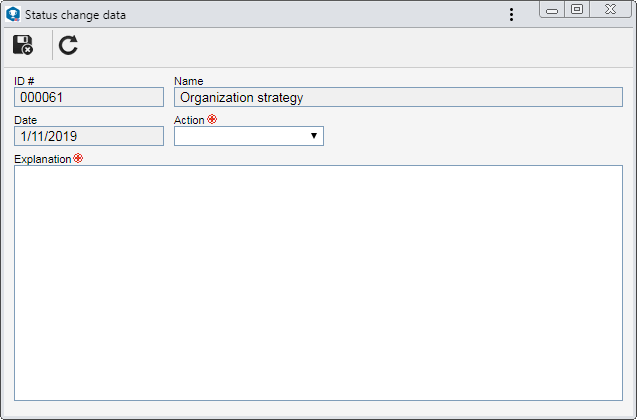Close the Status change data window
Image resolution: width=637 pixels, height=420 pixels.
tap(610, 10)
